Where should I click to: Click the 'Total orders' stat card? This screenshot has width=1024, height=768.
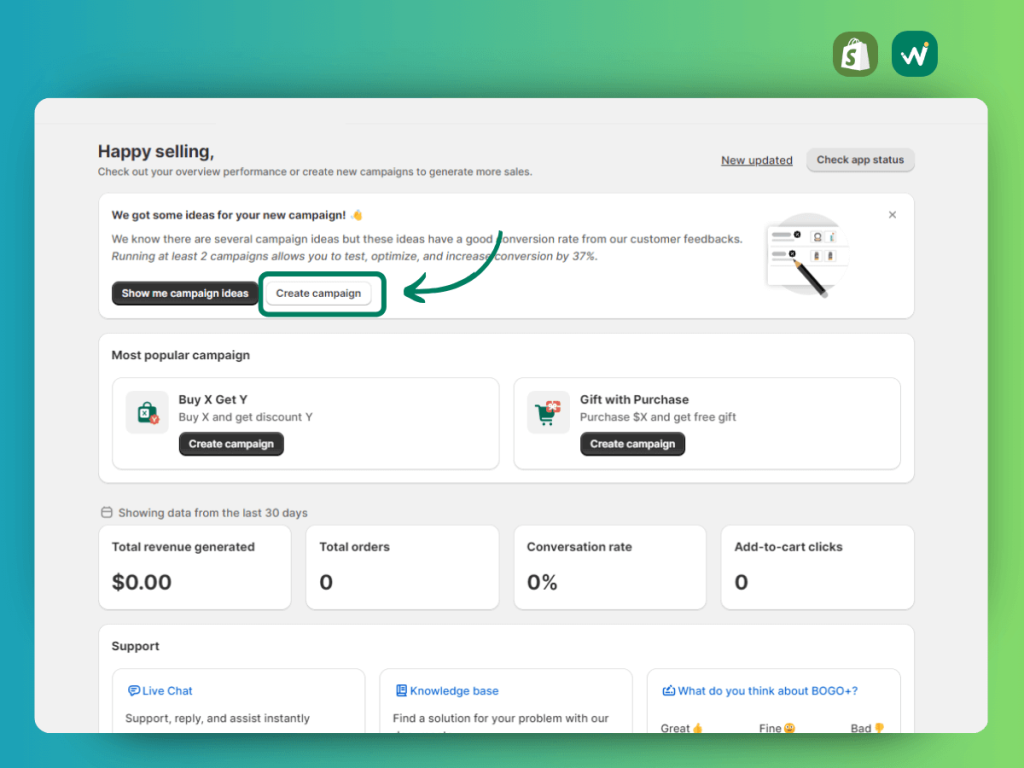(402, 567)
